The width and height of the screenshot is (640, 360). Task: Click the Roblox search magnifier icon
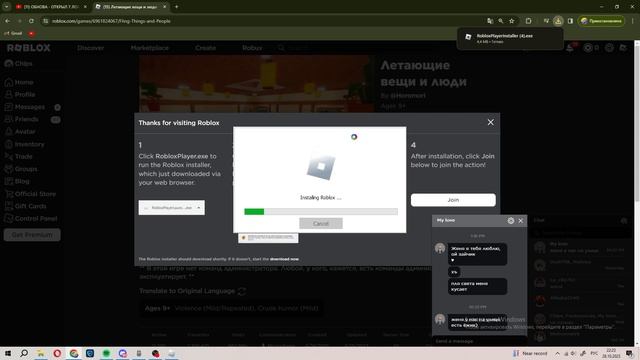[281, 48]
